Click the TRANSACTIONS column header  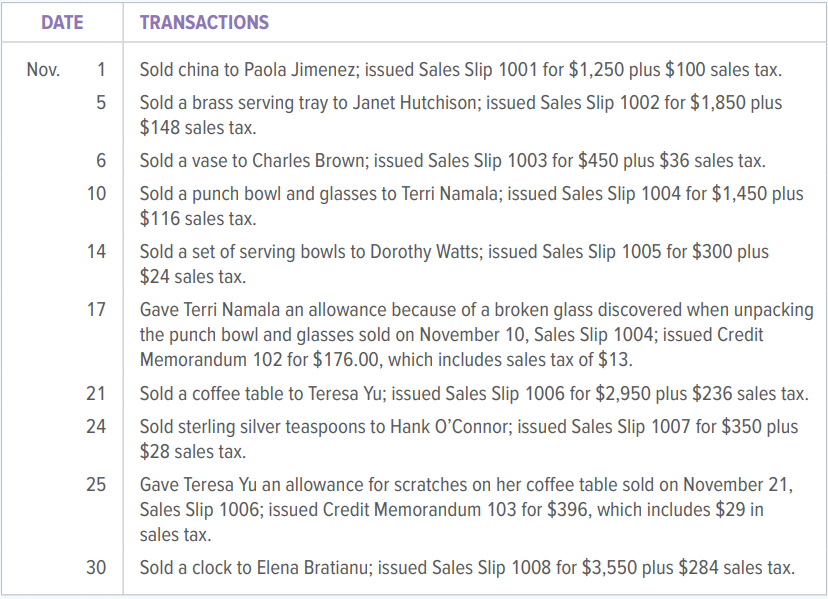[x=204, y=22]
